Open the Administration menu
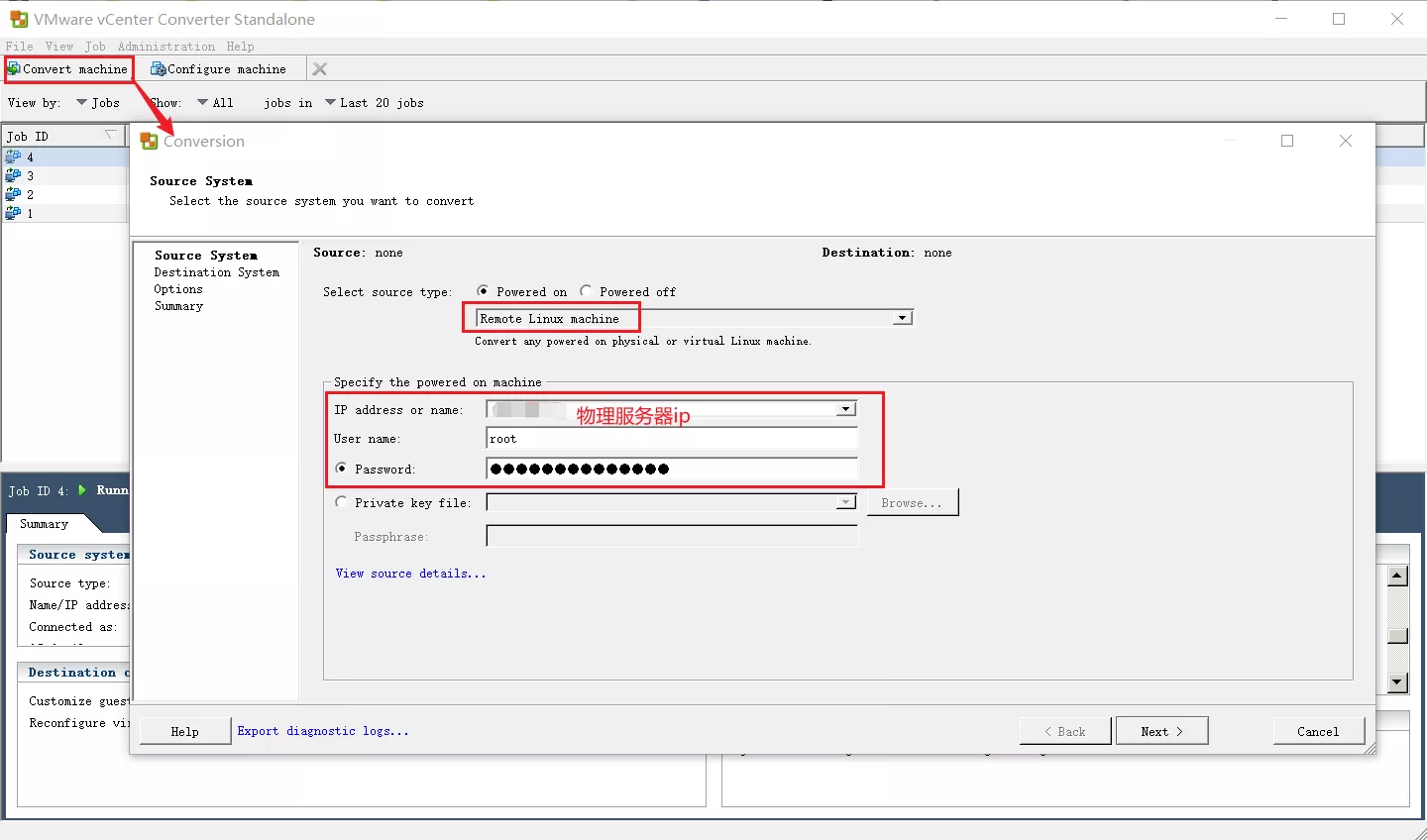The height and width of the screenshot is (840, 1427). point(165,47)
